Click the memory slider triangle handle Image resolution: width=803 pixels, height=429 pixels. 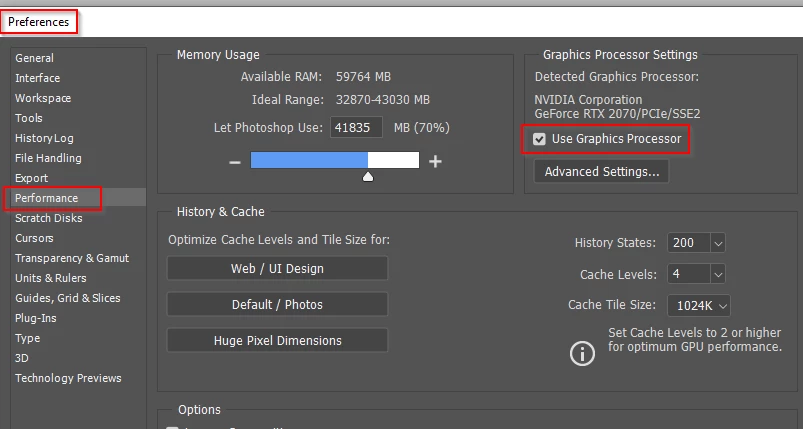[x=368, y=177]
